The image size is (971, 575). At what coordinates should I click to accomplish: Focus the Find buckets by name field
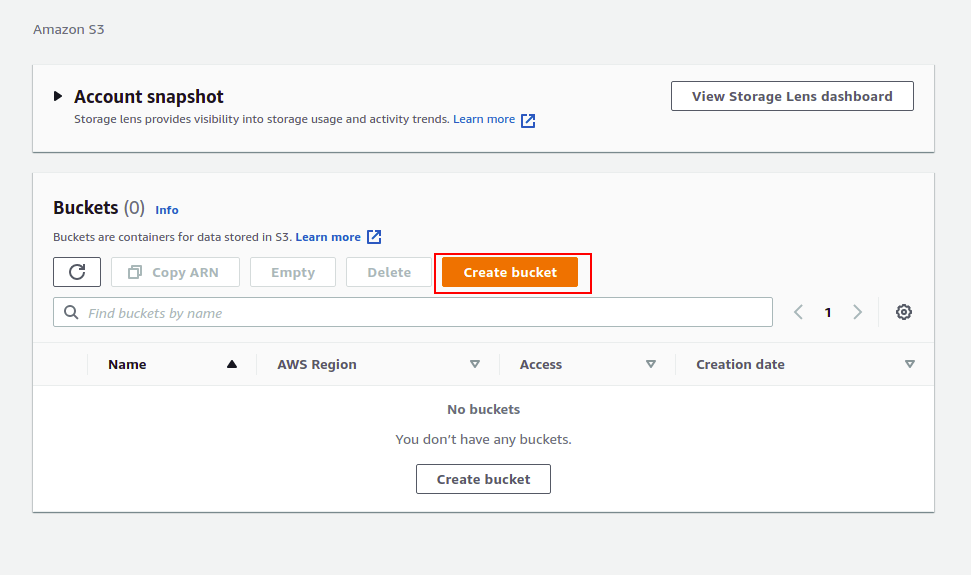(413, 313)
